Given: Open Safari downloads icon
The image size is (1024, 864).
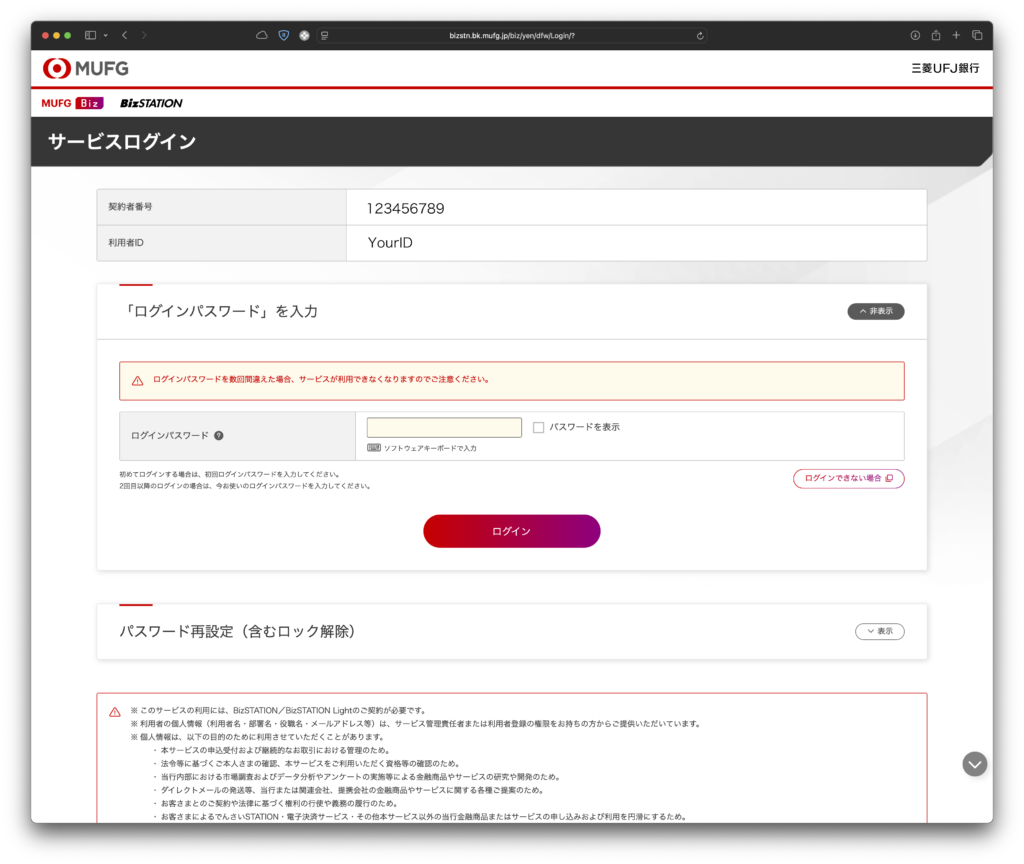Looking at the screenshot, I should 915,35.
